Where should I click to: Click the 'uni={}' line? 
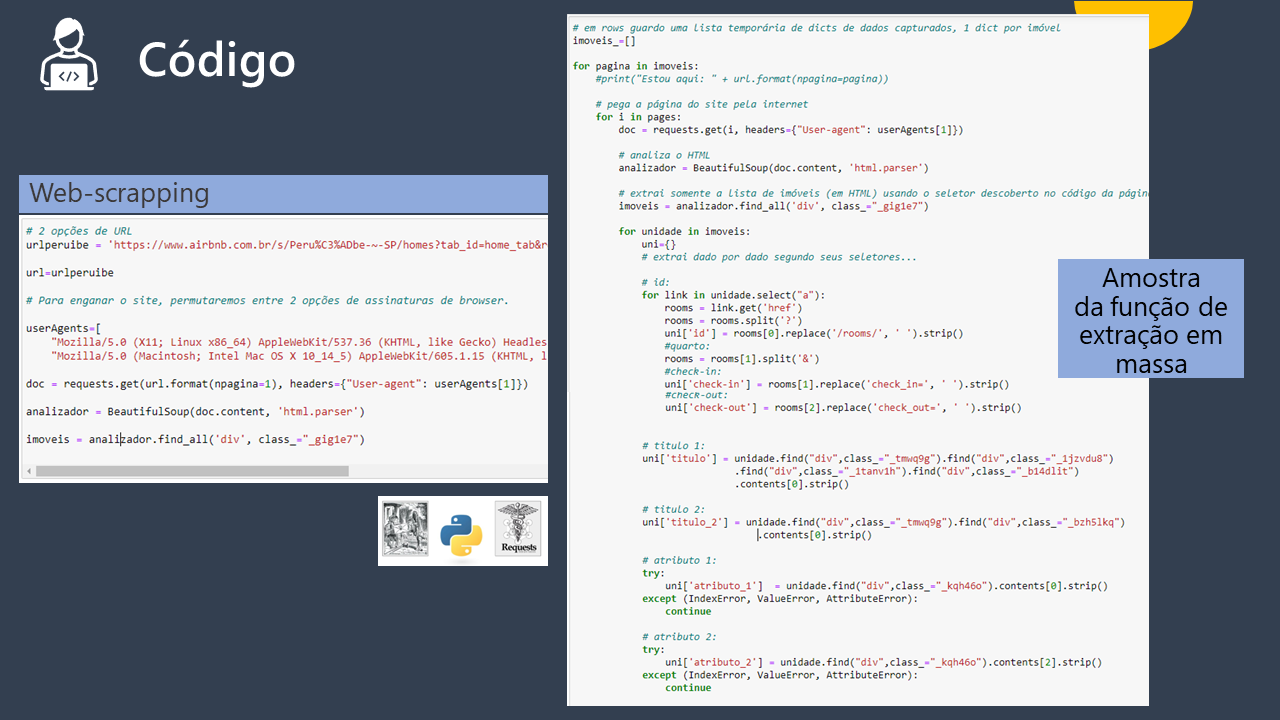click(x=659, y=244)
